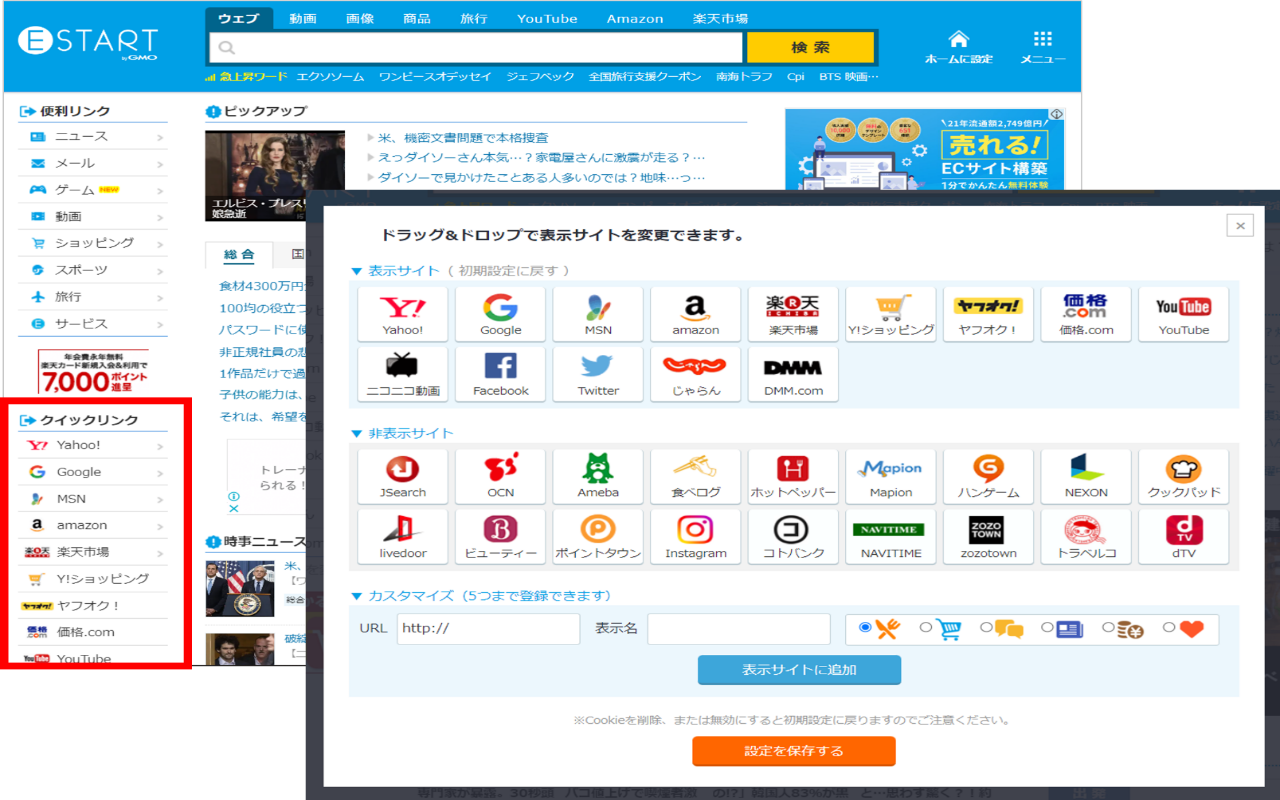Image resolution: width=1280 pixels, height=800 pixels.
Task: Select the ヤフオク! site tile
Action: point(988,315)
